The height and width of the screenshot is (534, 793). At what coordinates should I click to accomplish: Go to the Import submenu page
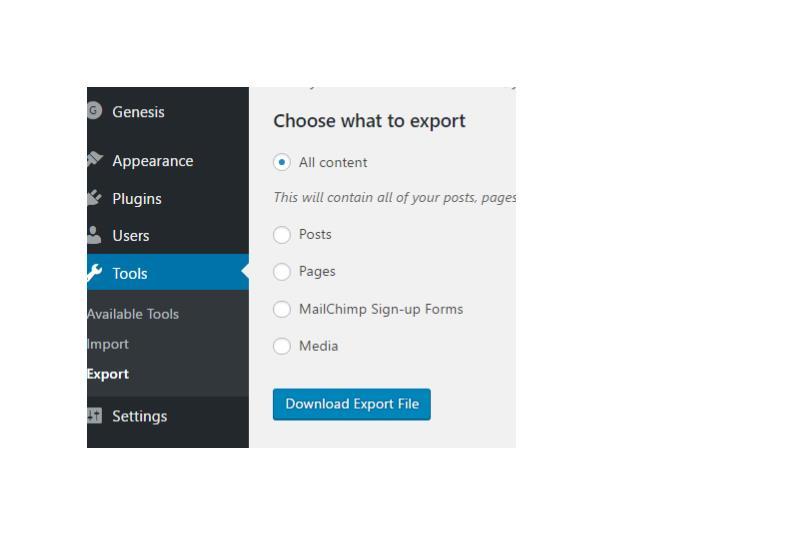click(108, 344)
